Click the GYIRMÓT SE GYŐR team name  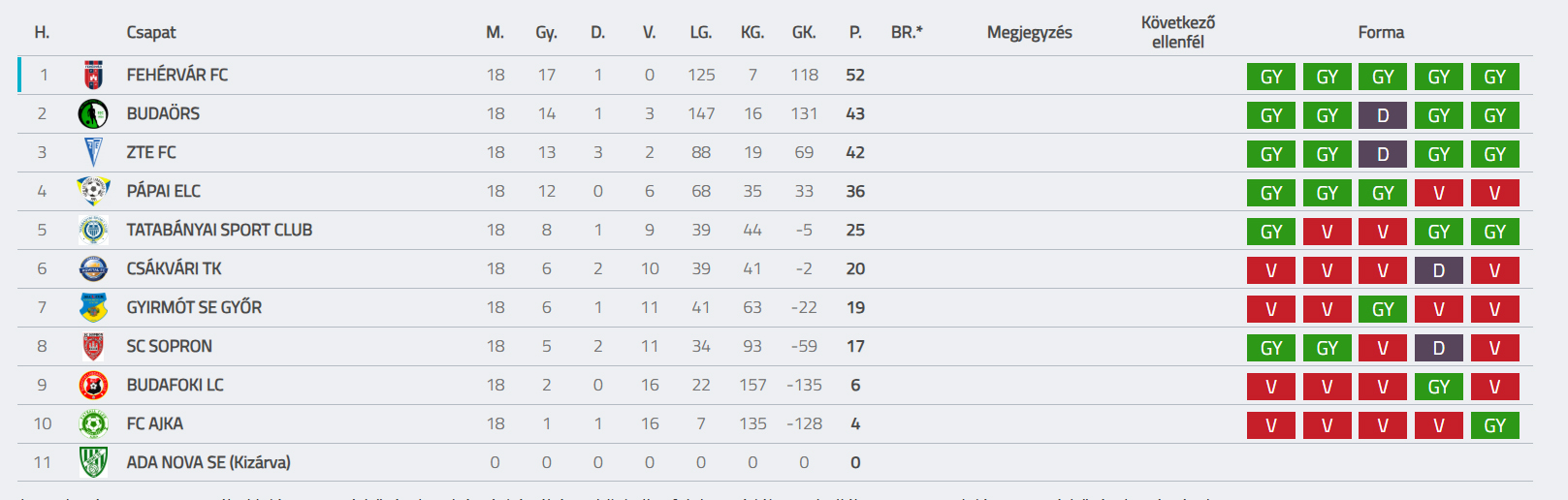coord(194,307)
